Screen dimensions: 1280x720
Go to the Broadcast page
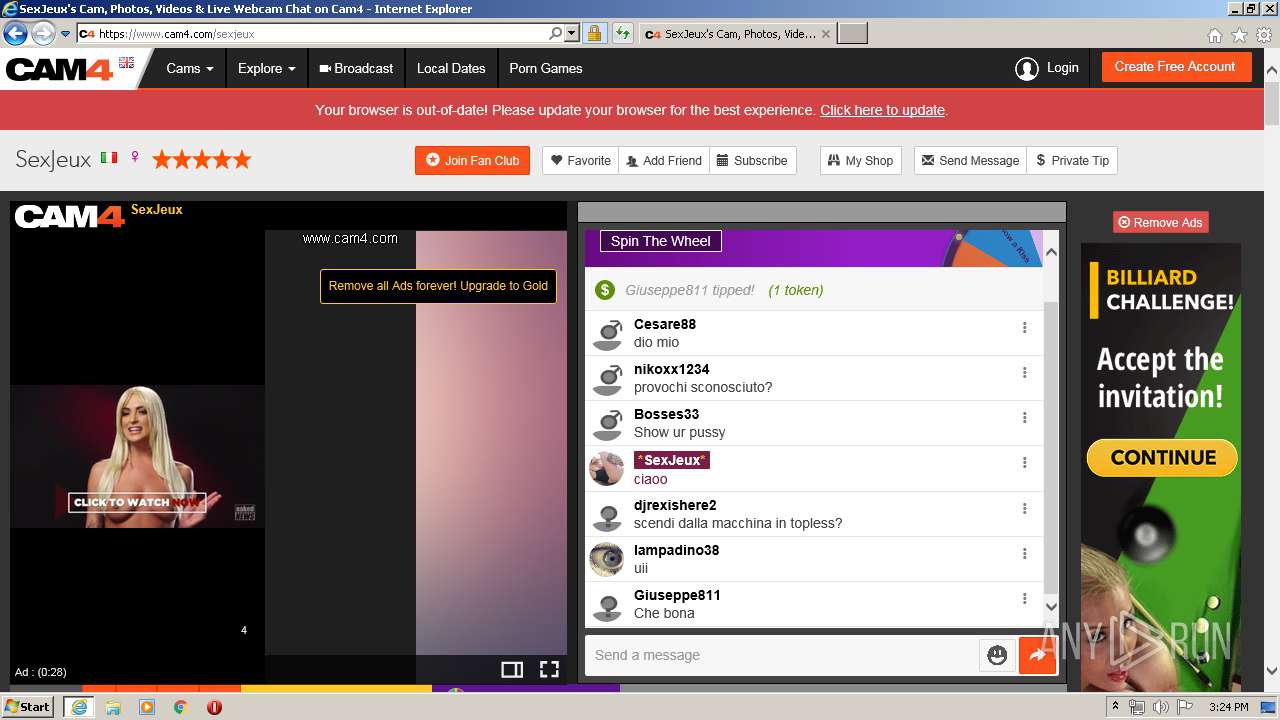click(x=356, y=68)
